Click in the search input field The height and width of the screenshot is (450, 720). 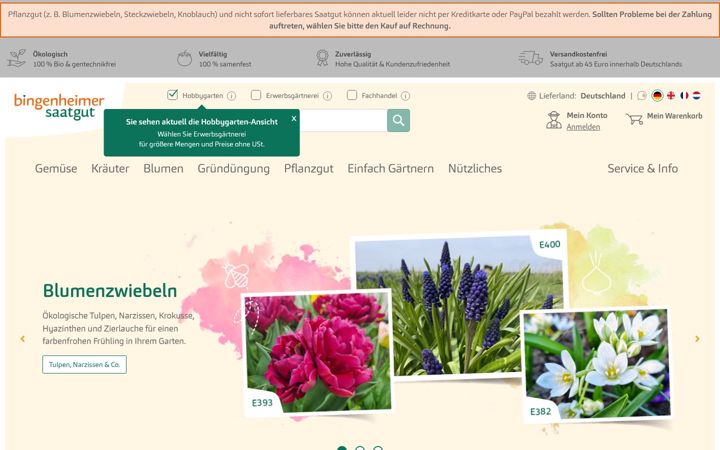point(343,120)
